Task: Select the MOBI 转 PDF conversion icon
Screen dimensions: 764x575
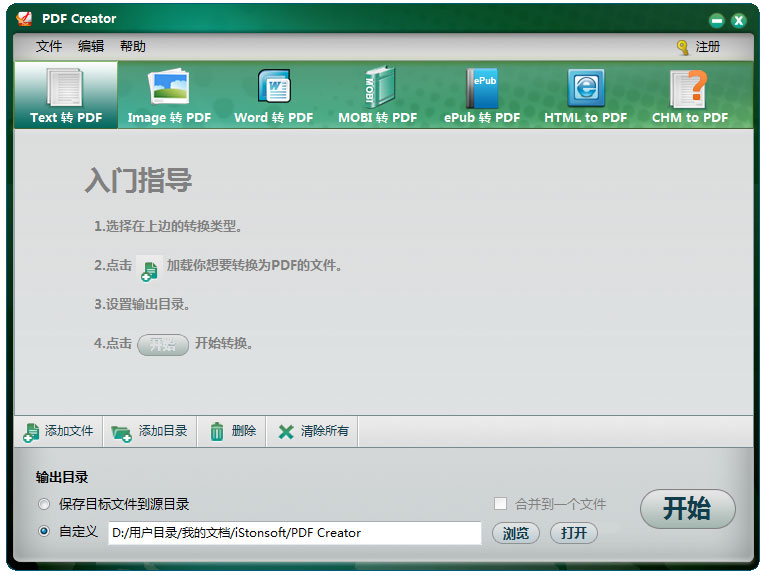Action: point(377,90)
